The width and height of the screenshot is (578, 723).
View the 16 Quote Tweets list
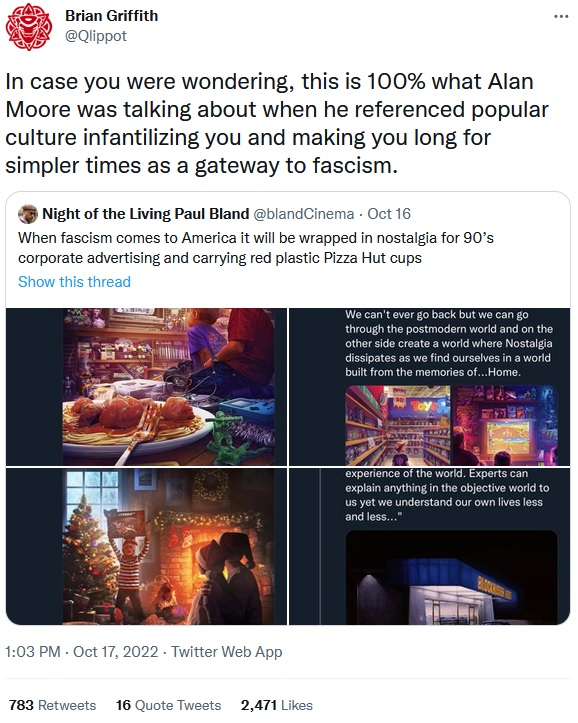(x=168, y=705)
